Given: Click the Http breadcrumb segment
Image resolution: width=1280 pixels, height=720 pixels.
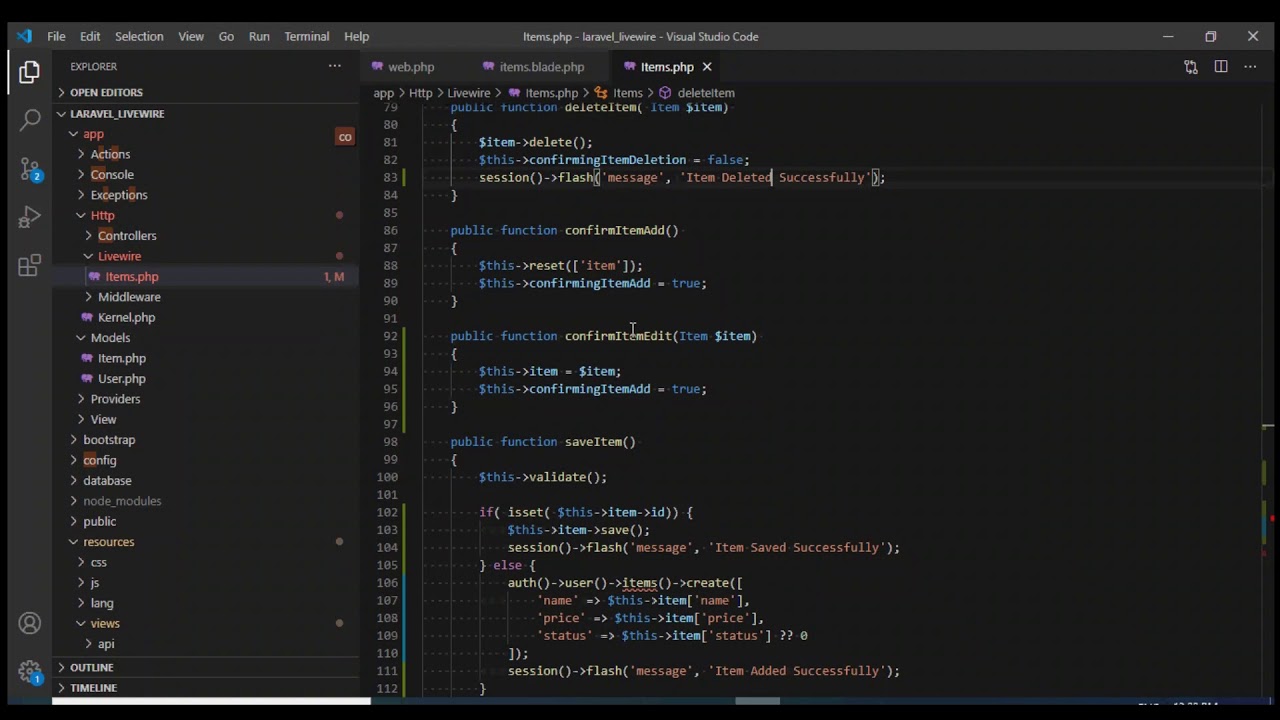Looking at the screenshot, I should coord(420,93).
